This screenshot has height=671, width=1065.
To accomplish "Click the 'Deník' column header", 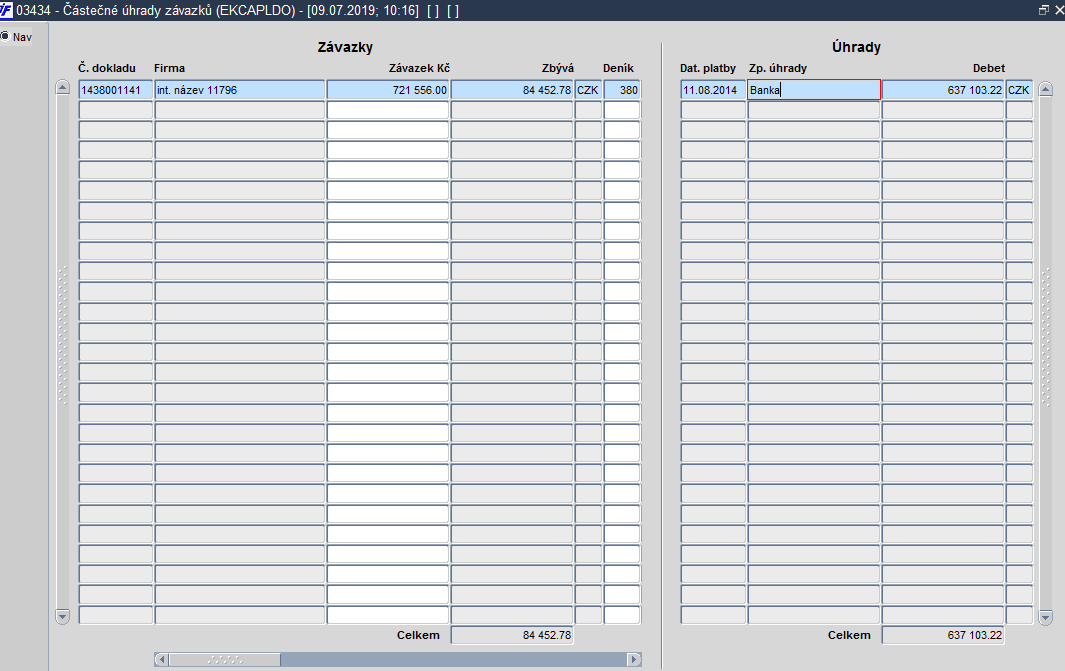I will point(618,68).
